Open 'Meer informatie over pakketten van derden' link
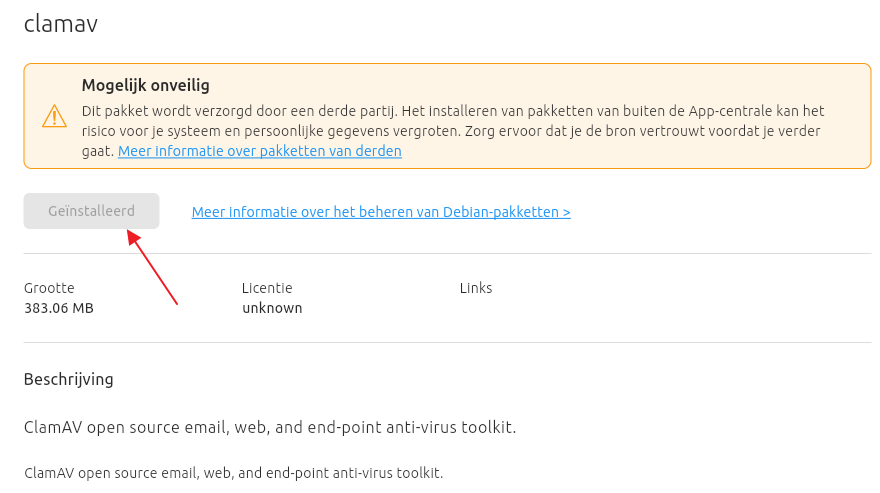 click(x=260, y=151)
